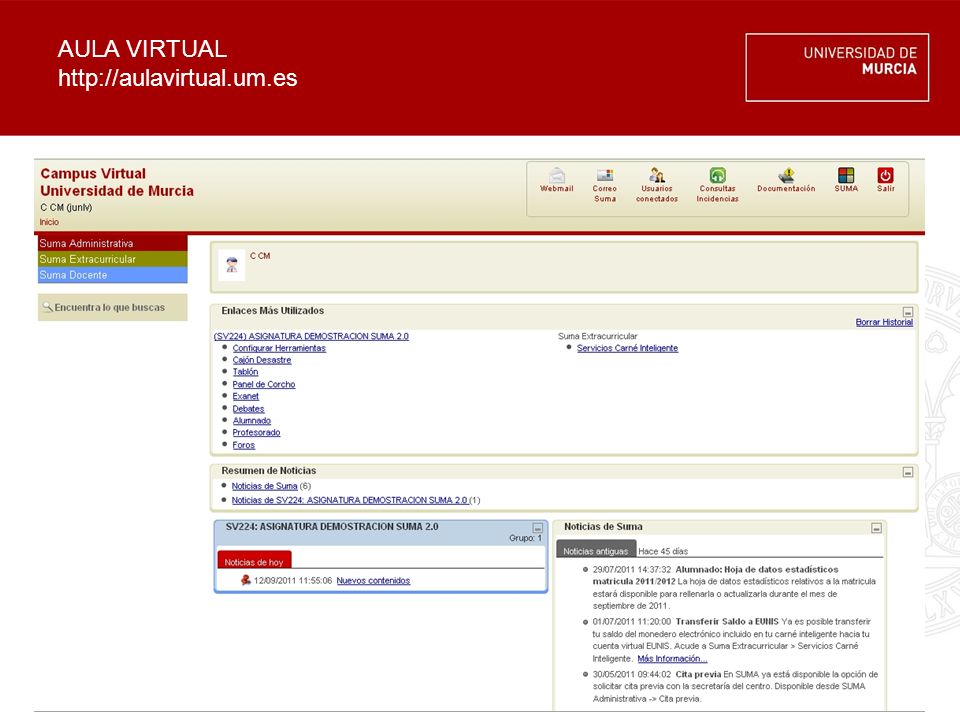Follow the Más Información link
The image size is (960, 720).
tap(672, 659)
